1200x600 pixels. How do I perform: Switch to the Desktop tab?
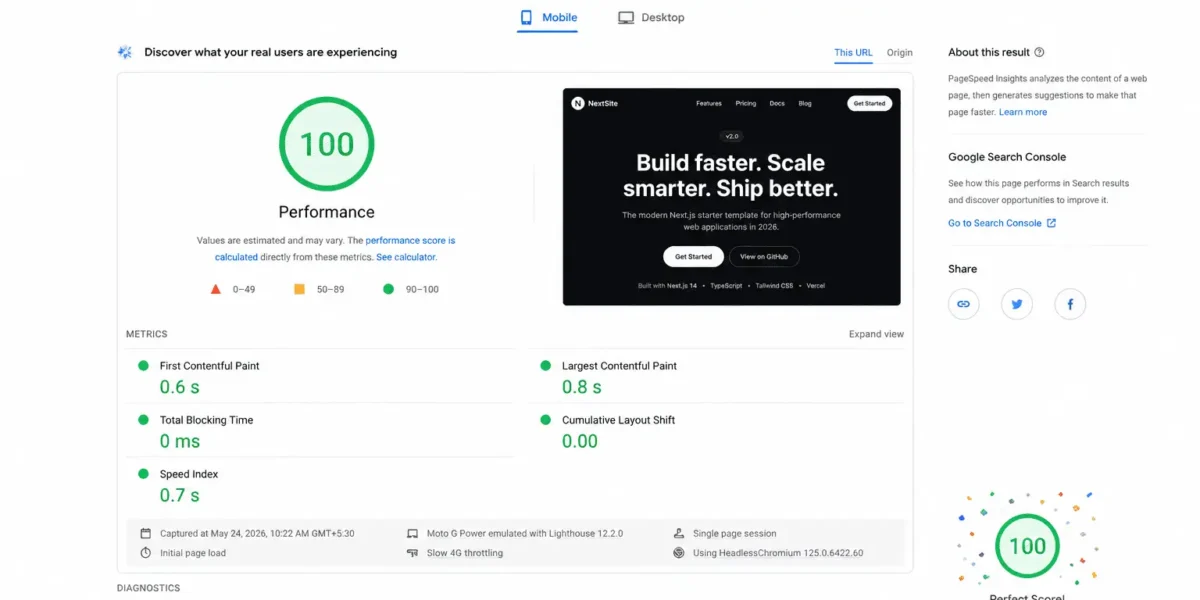651,18
